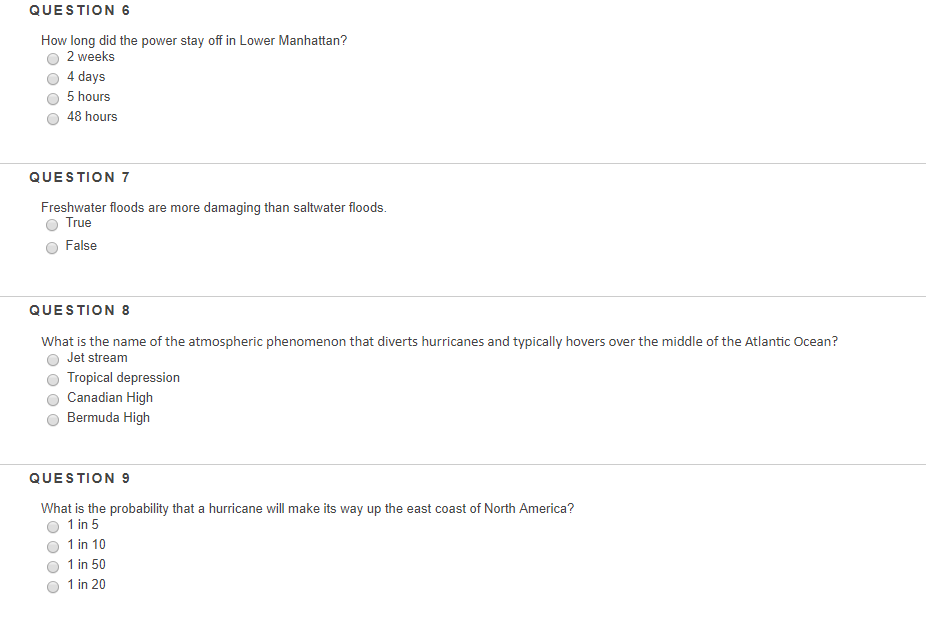Select "48 hours" as the answer

coord(53,119)
